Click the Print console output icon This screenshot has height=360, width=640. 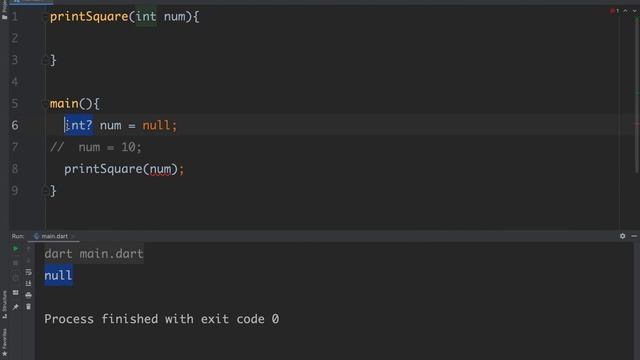[28, 295]
